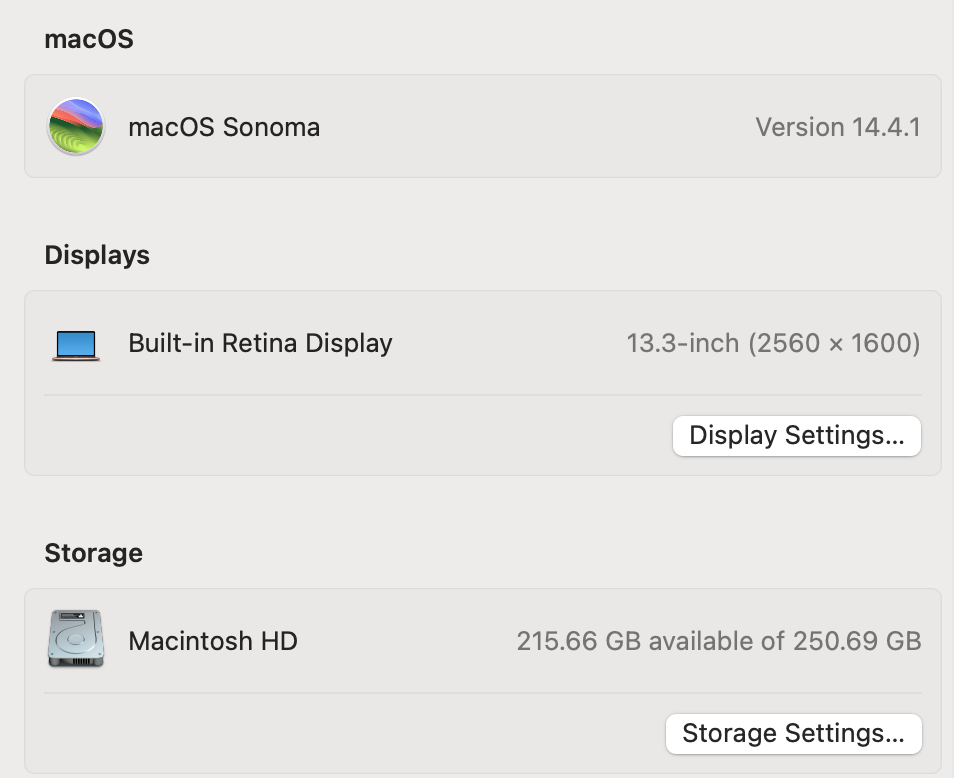Select the Macintosh HD volume name
The height and width of the screenshot is (778, 954).
point(213,641)
